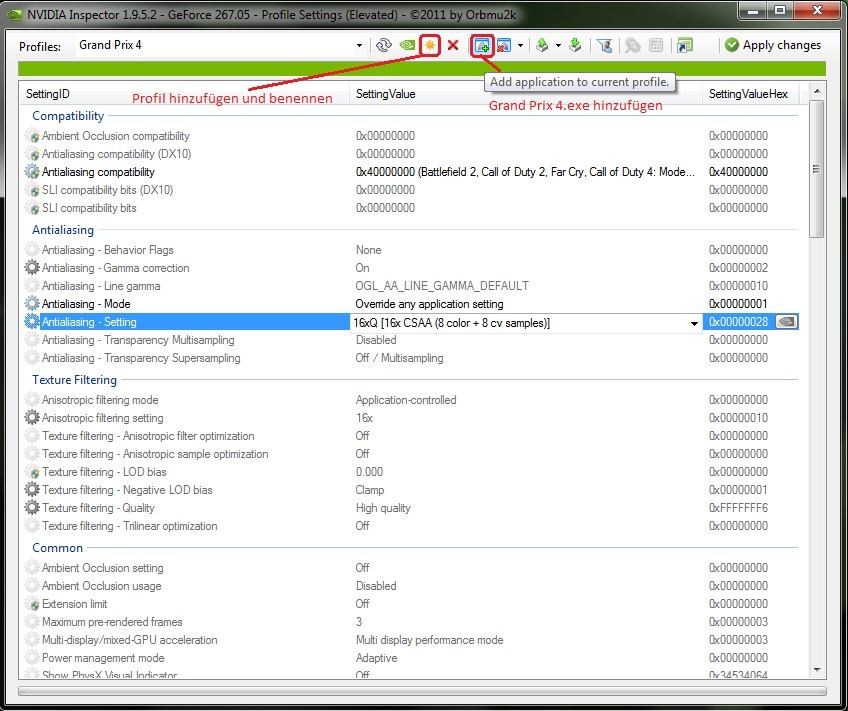This screenshot has width=848, height=711.
Task: Click the OGL_AA_LINE_GAMMA_DEFAULT value
Action: [x=442, y=286]
